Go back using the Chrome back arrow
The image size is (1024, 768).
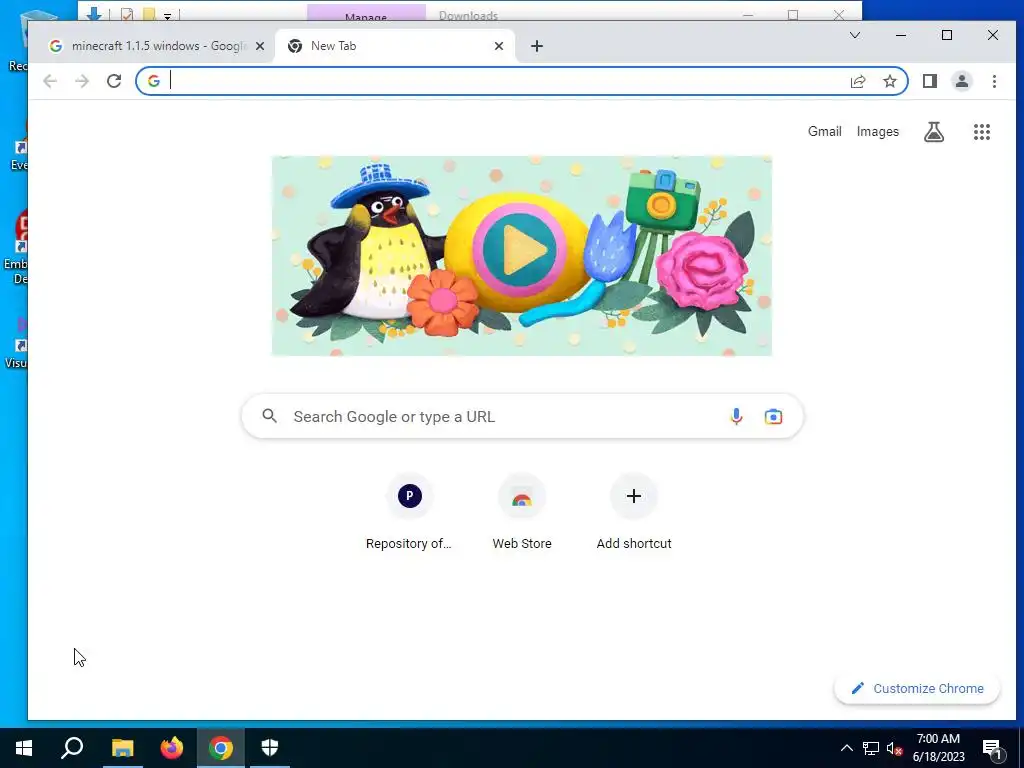[x=50, y=81]
